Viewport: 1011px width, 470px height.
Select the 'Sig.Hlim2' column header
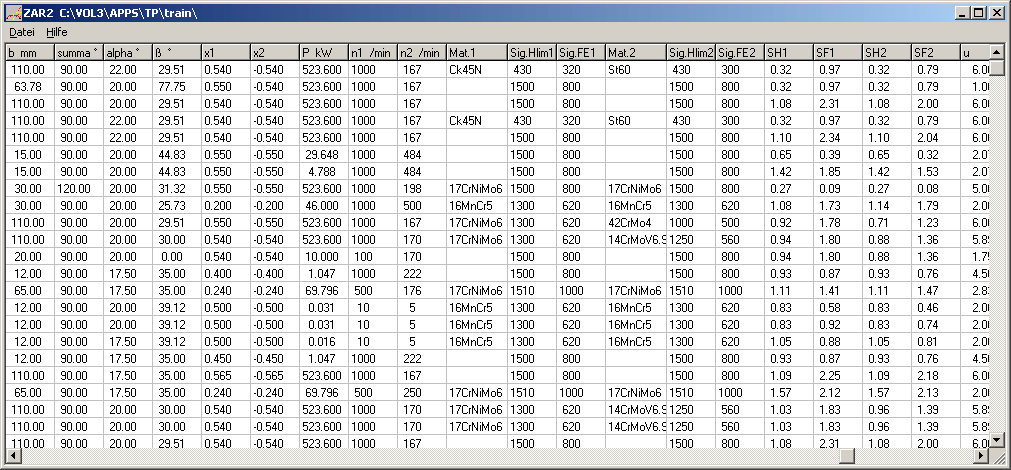click(691, 52)
